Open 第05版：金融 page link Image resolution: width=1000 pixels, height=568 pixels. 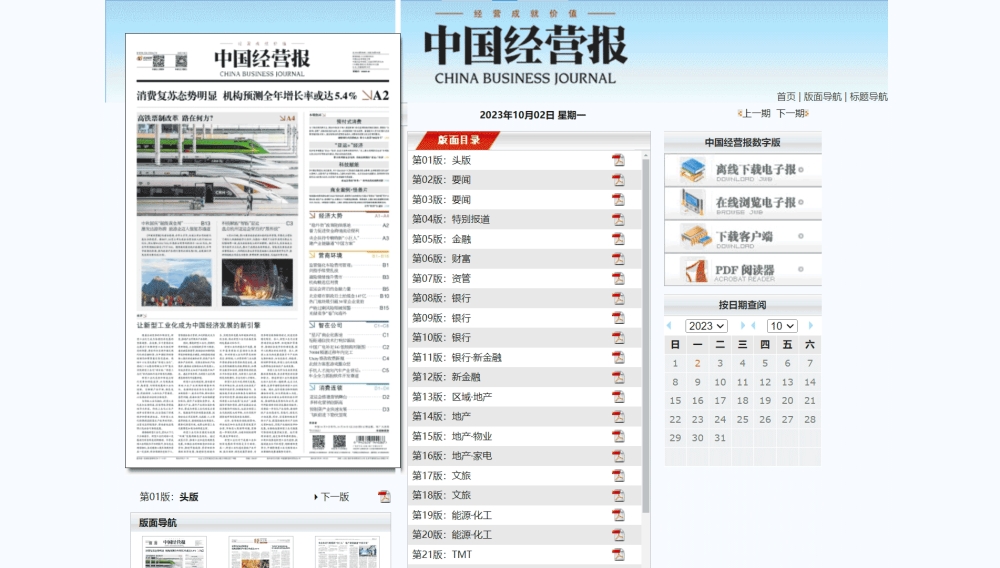(x=441, y=239)
